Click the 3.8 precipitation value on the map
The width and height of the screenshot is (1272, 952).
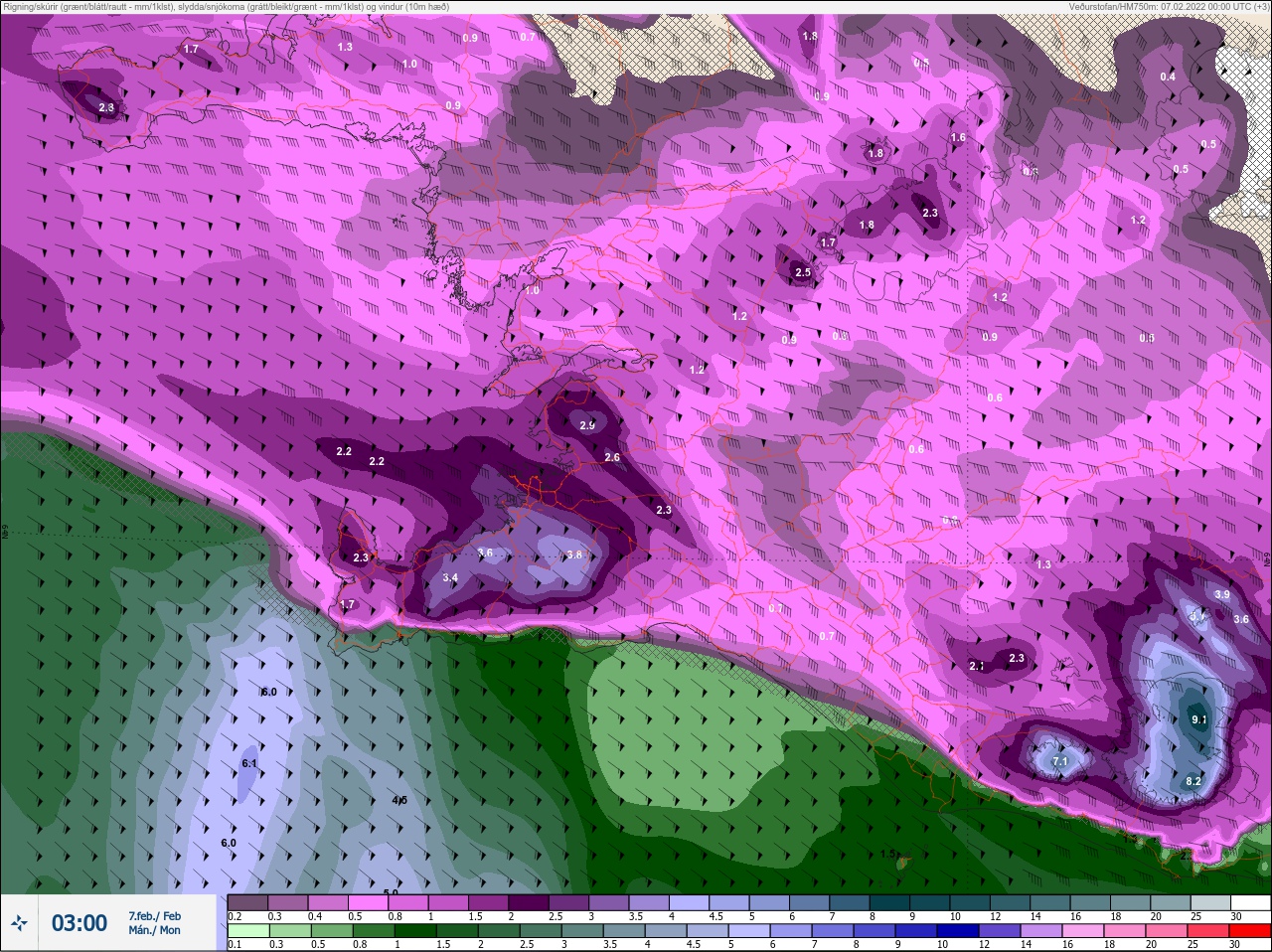coord(574,555)
